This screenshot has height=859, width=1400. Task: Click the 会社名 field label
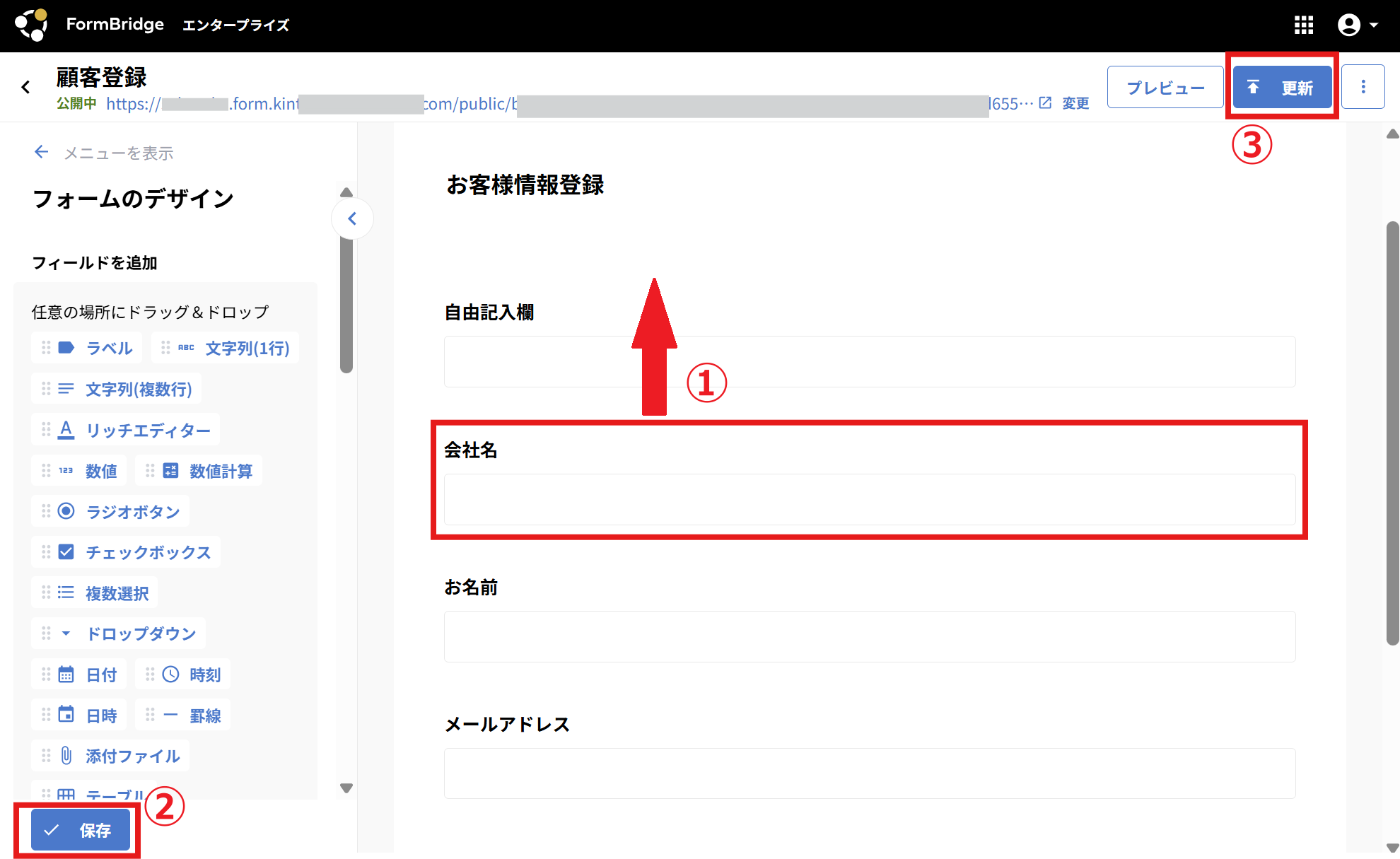coord(471,450)
